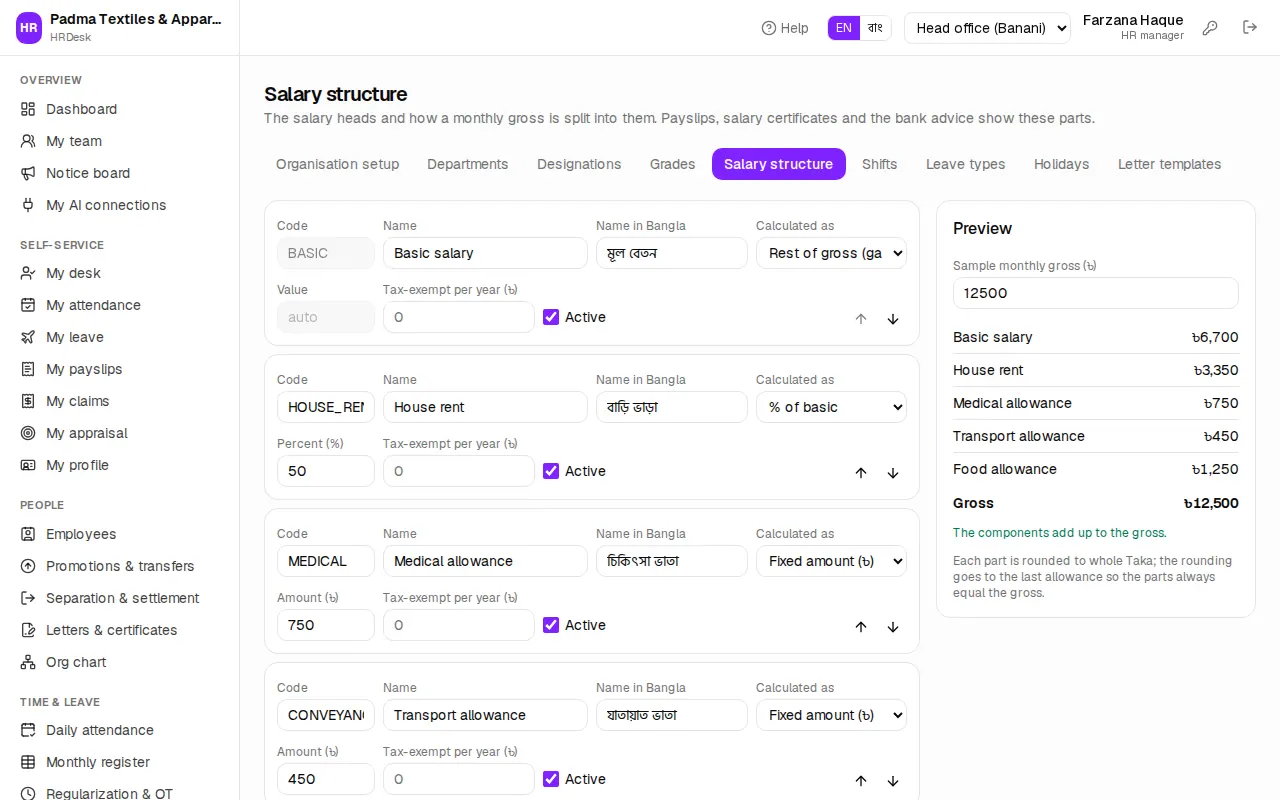Open Separation & settlement link
This screenshot has width=1280, height=800.
pos(120,598)
